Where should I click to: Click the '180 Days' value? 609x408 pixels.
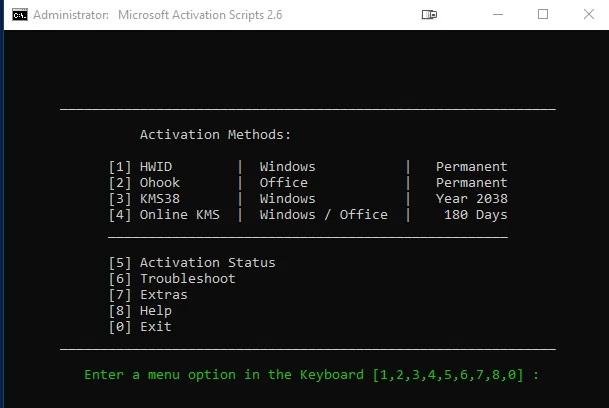click(x=476, y=214)
